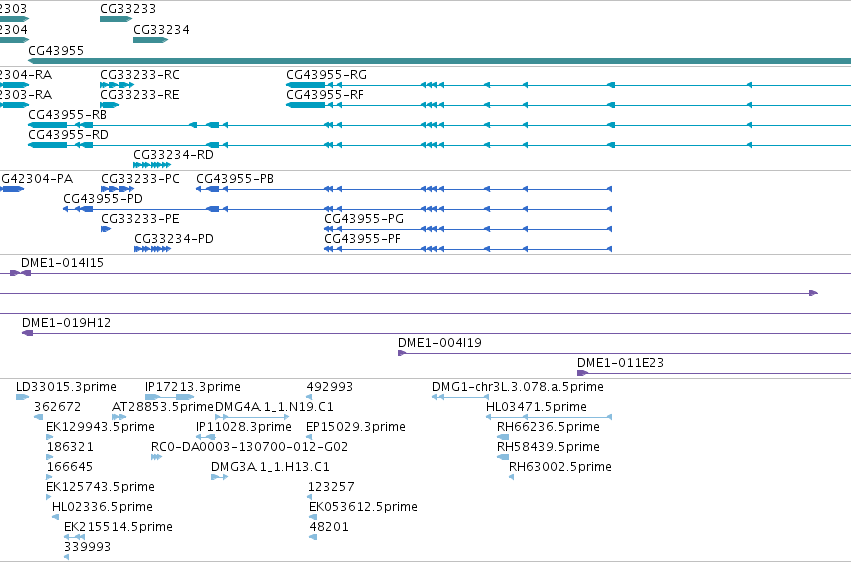
Task: Click the IP17213.3prime alignment glyph
Action: click(x=169, y=398)
